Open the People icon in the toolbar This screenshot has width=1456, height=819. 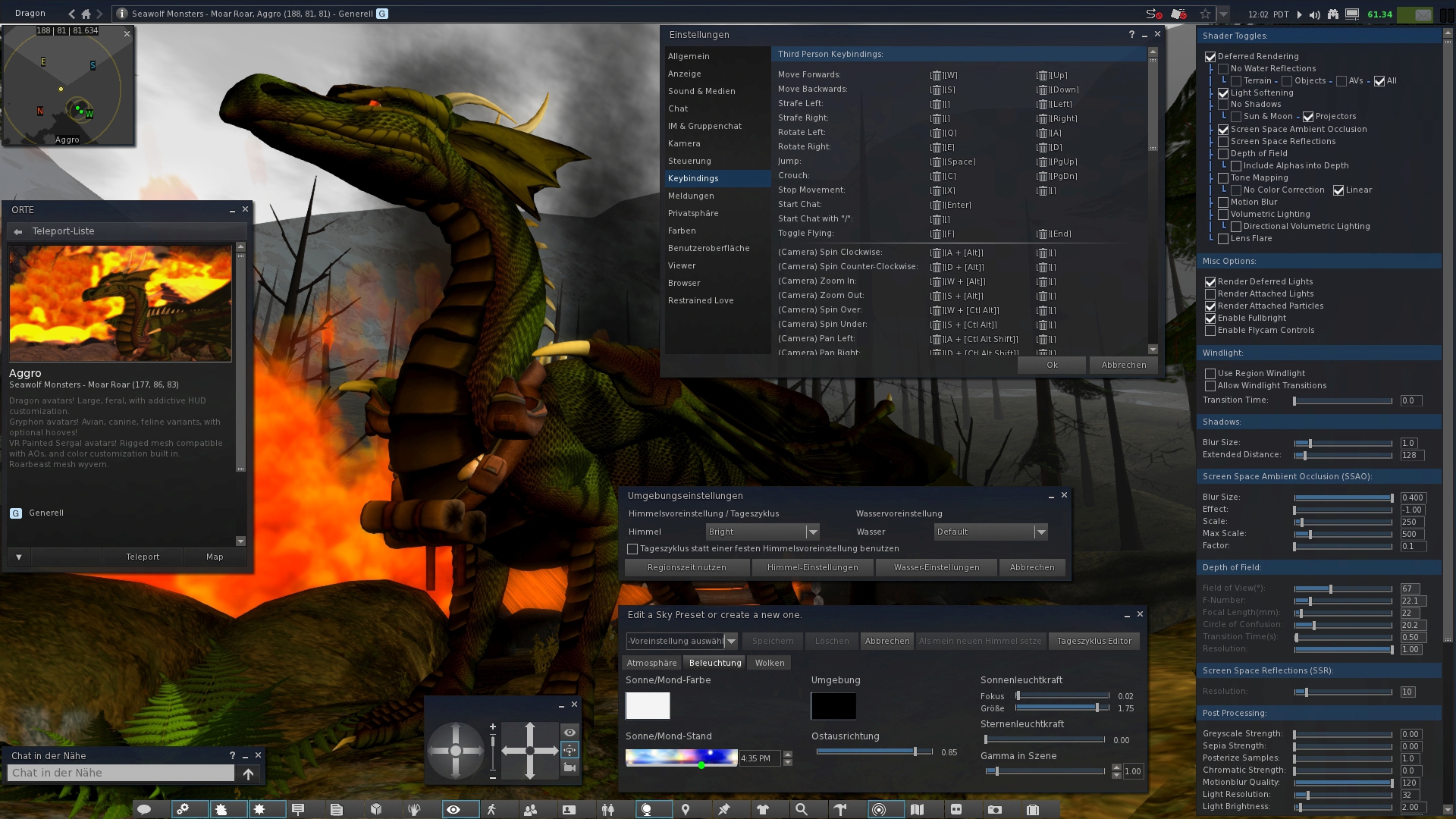click(529, 809)
